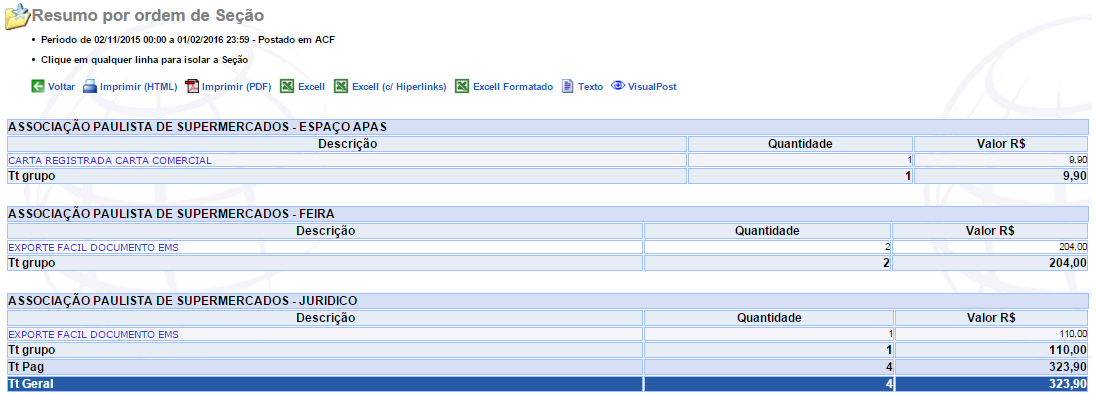
Task: Click the green Voltar back arrow icon
Action: click(x=38, y=87)
